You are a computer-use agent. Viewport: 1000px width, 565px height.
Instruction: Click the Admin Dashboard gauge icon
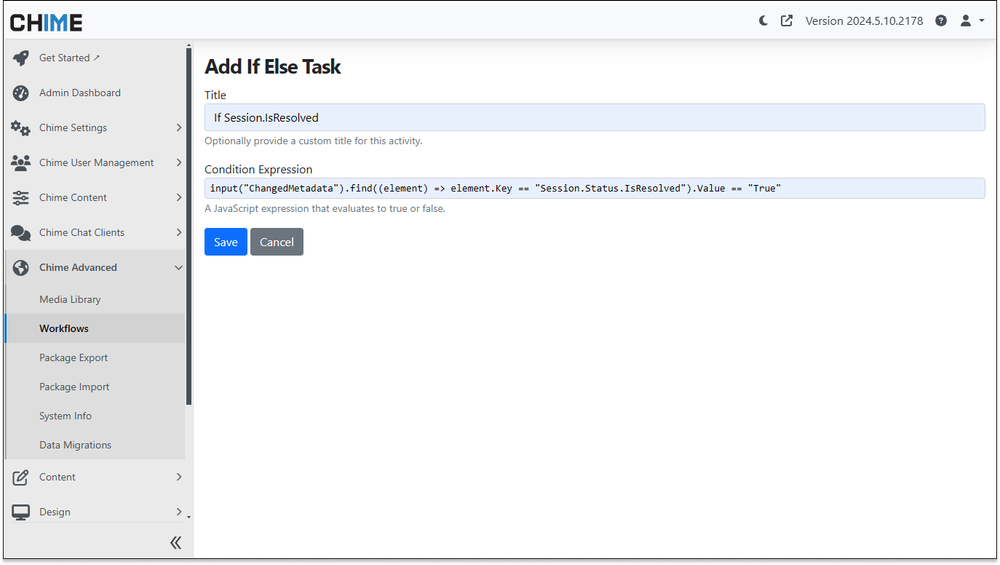click(x=21, y=93)
